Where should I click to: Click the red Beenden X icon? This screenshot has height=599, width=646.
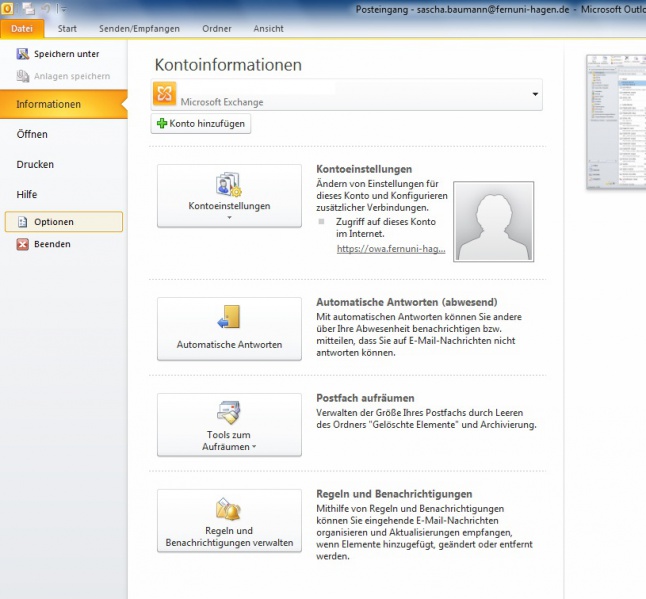coord(23,244)
